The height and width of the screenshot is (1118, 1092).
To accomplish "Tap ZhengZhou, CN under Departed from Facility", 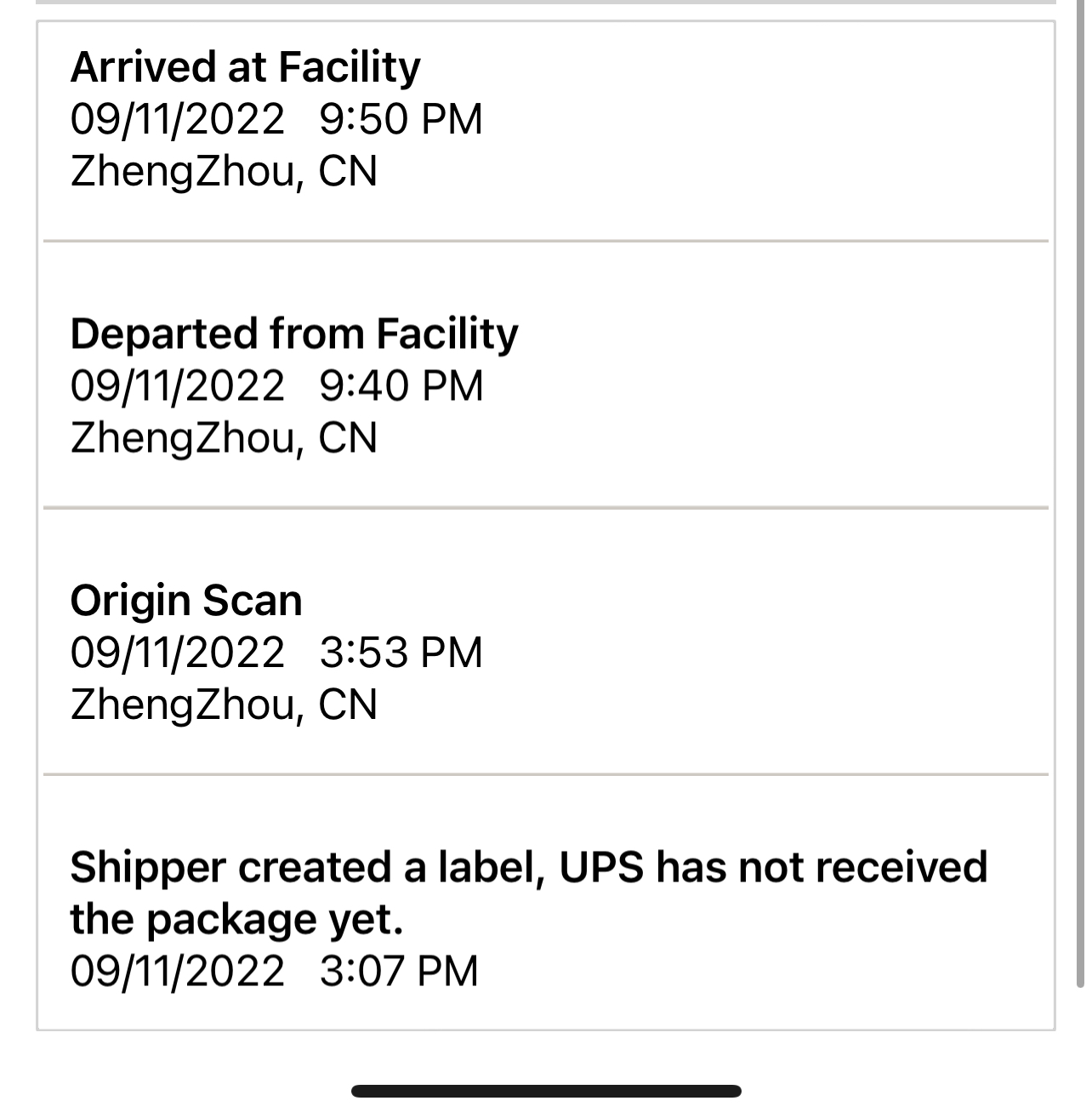I will [224, 438].
